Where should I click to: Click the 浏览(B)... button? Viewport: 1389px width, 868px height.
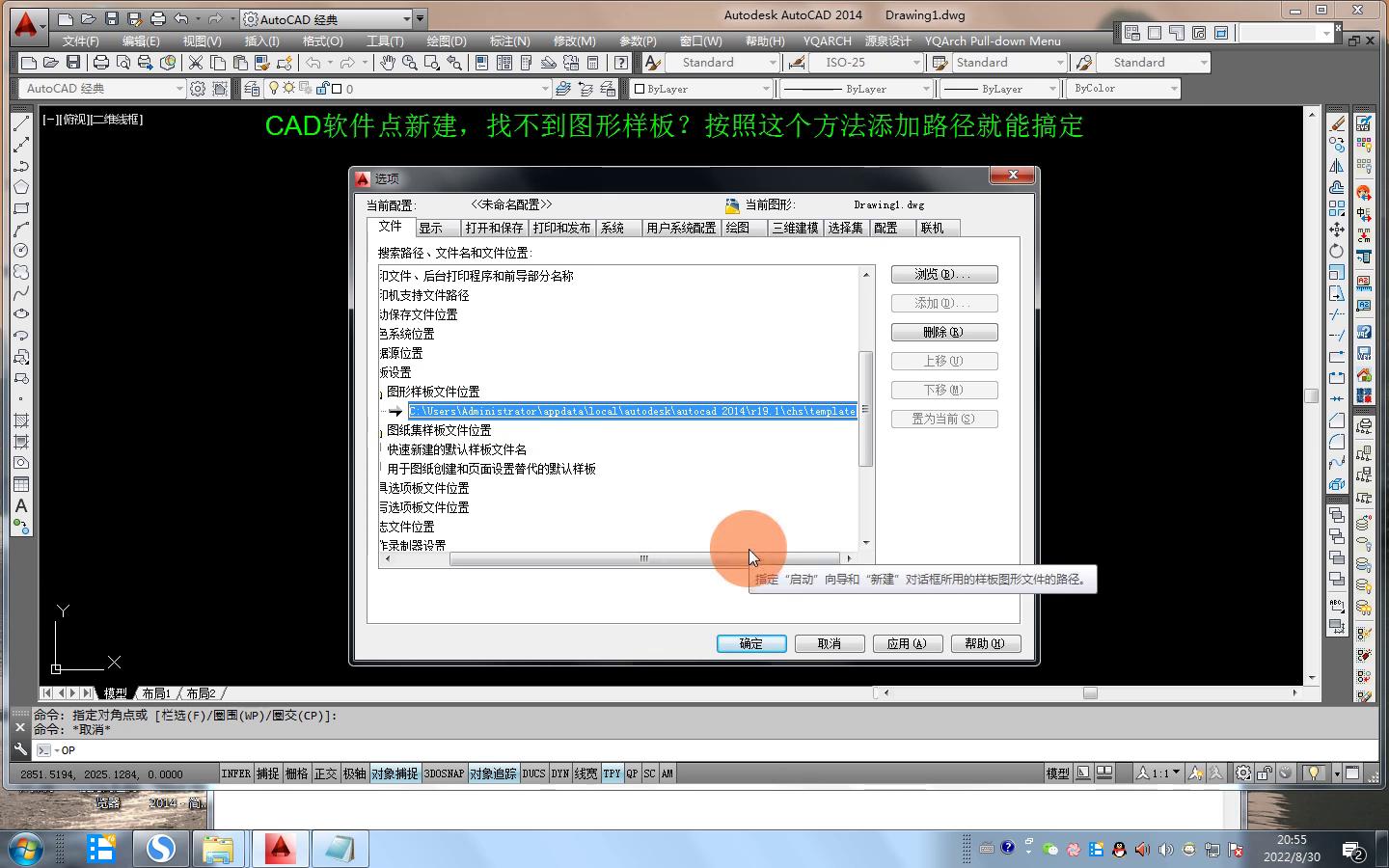click(x=943, y=275)
